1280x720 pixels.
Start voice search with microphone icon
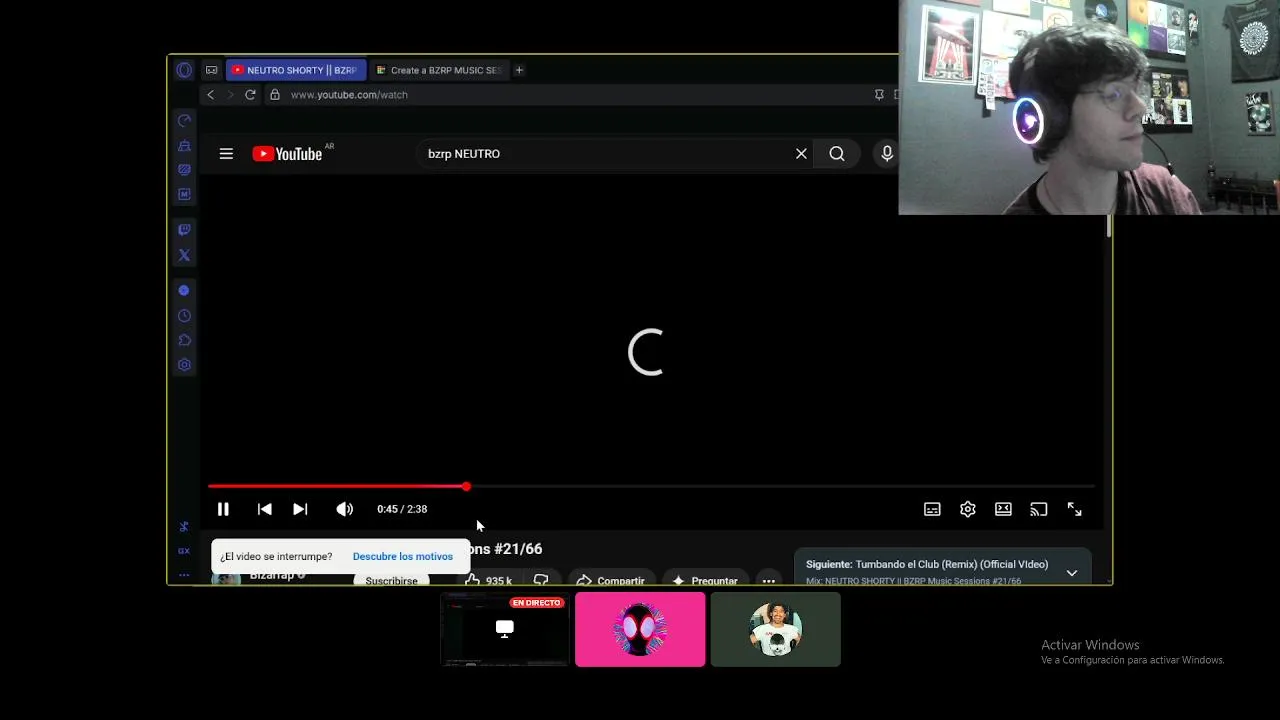886,154
